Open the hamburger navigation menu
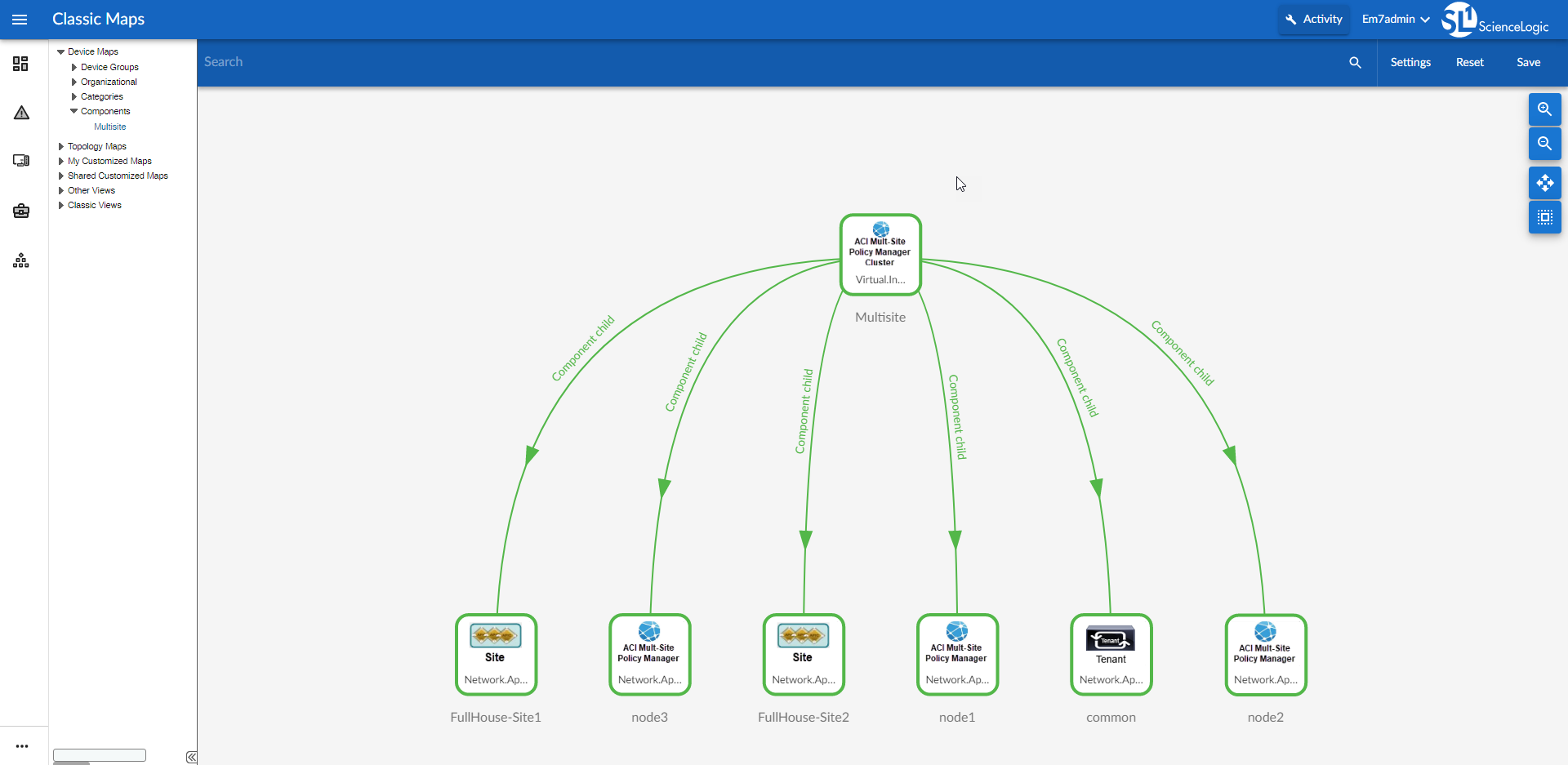This screenshot has height=765, width=1568. [20, 20]
